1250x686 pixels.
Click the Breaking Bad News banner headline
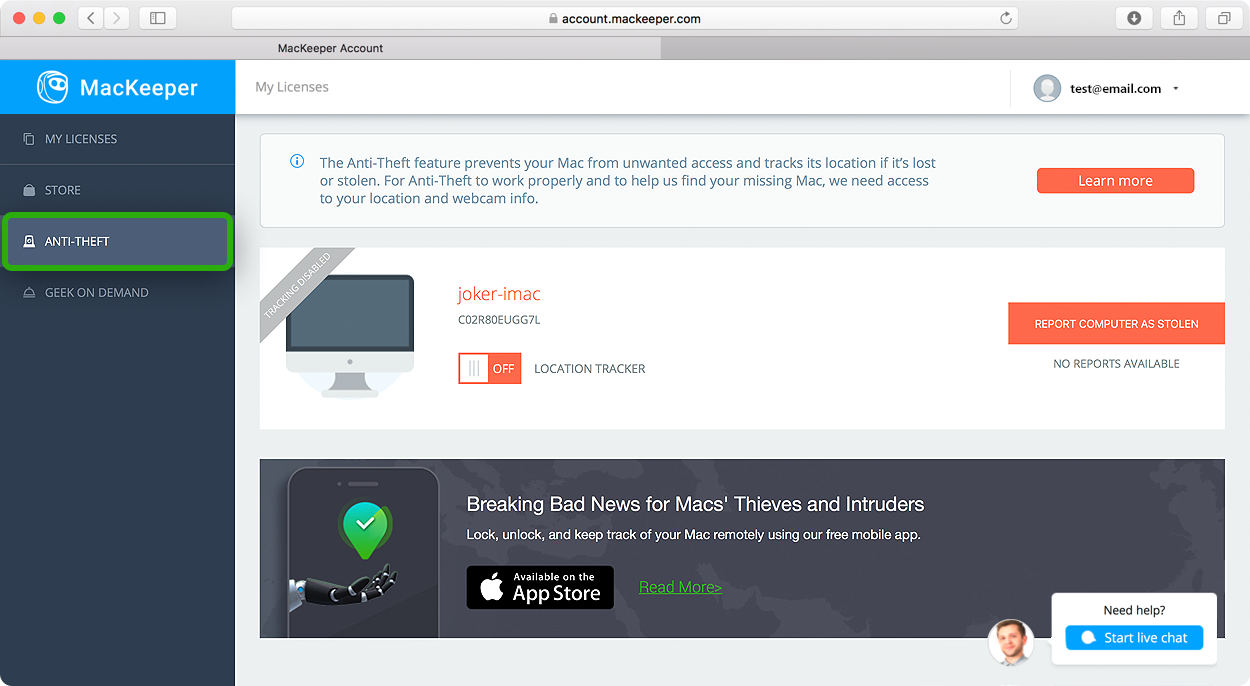tap(695, 504)
